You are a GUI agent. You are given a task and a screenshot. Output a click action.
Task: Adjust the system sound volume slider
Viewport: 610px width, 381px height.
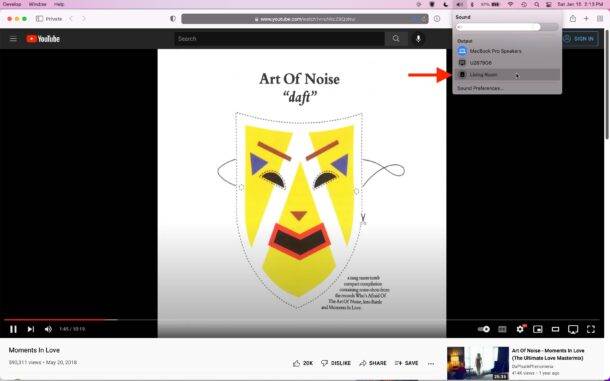(x=507, y=27)
